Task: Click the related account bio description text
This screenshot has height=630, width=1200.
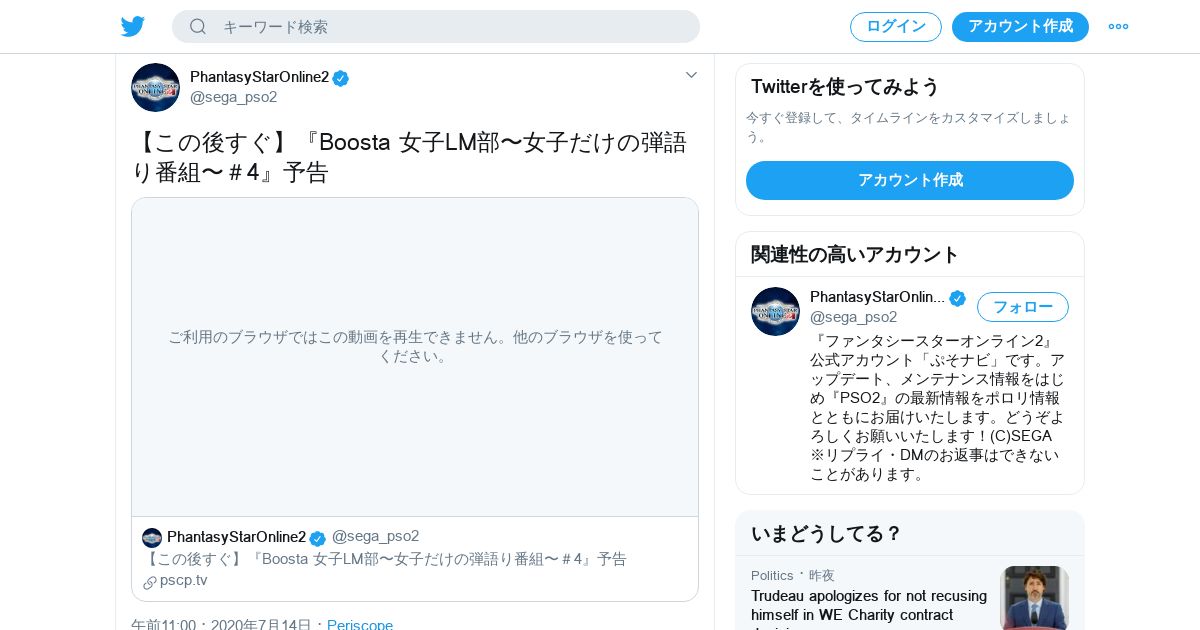Action: [938, 408]
